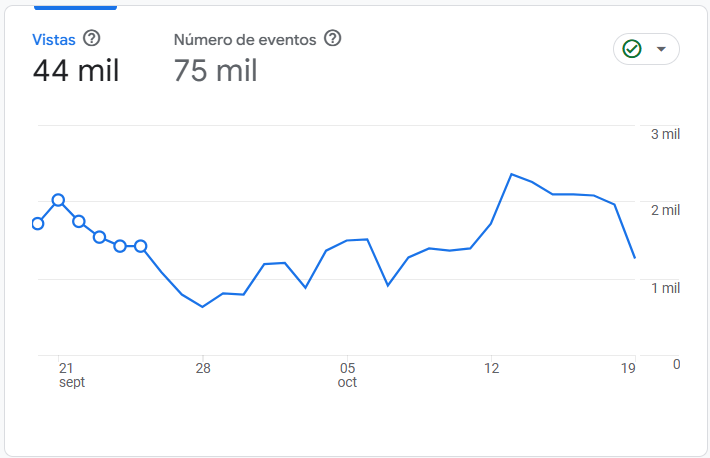Click the line endpoint at 19
The image size is (710, 458).
pos(635,257)
